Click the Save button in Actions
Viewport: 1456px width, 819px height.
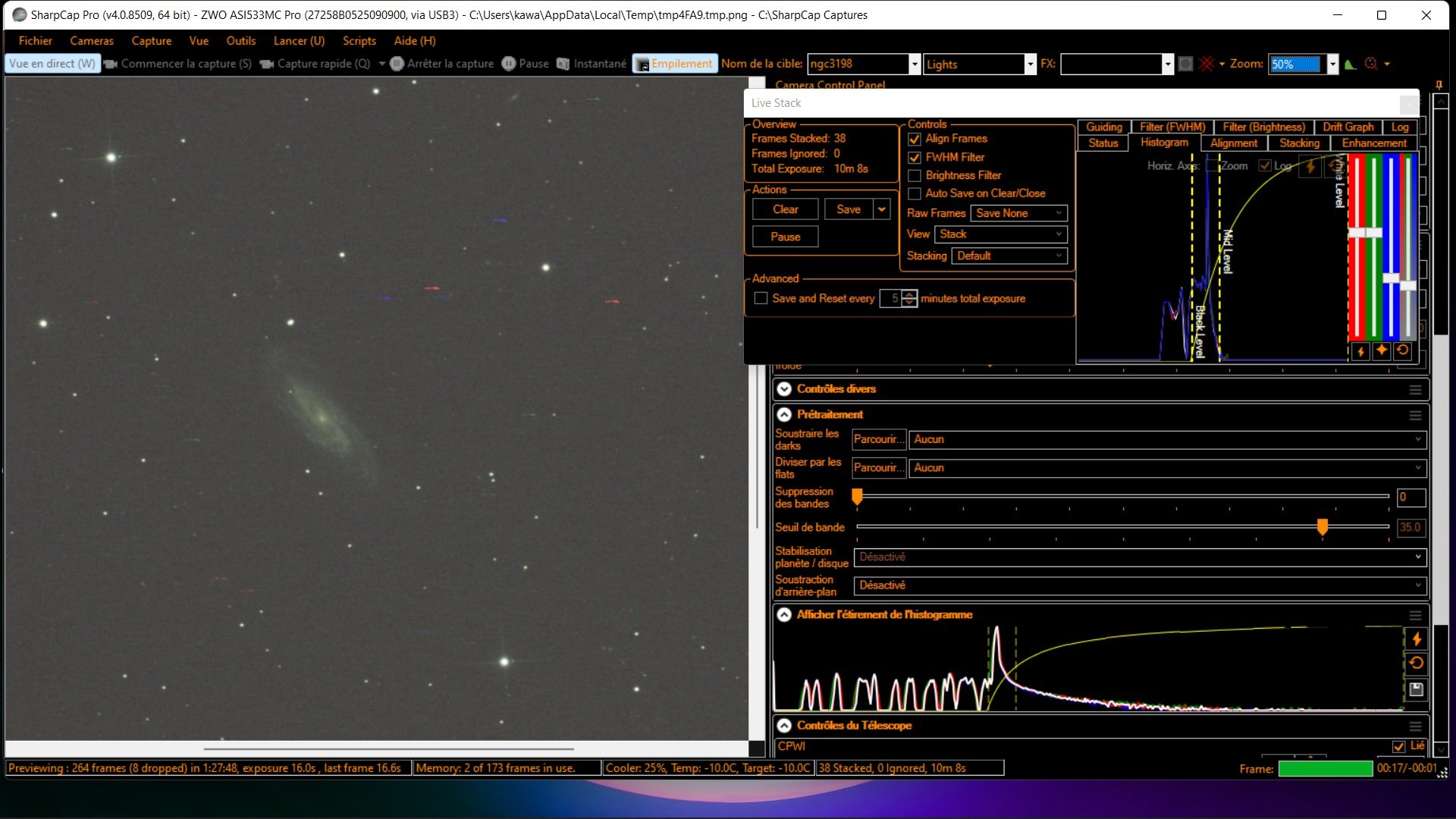(849, 209)
